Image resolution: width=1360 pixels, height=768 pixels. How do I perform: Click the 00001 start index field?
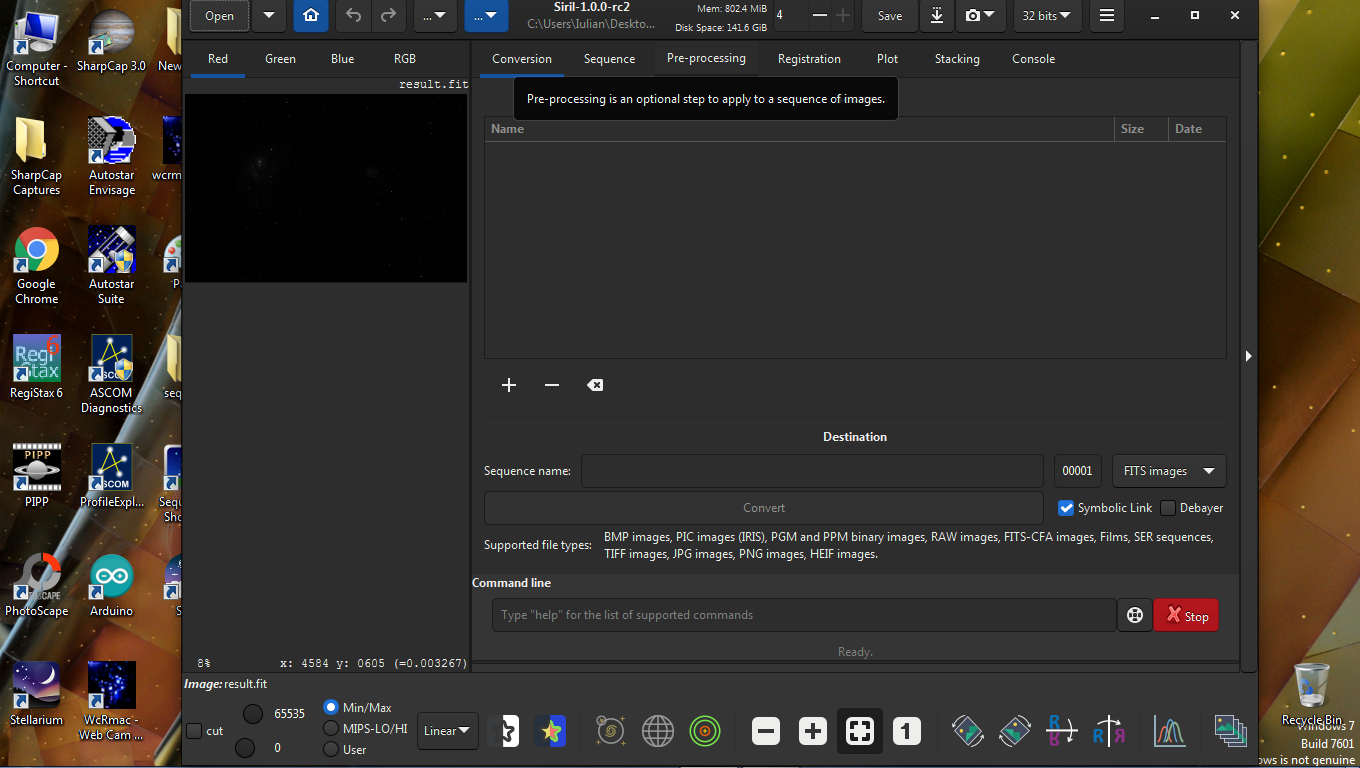tap(1078, 471)
